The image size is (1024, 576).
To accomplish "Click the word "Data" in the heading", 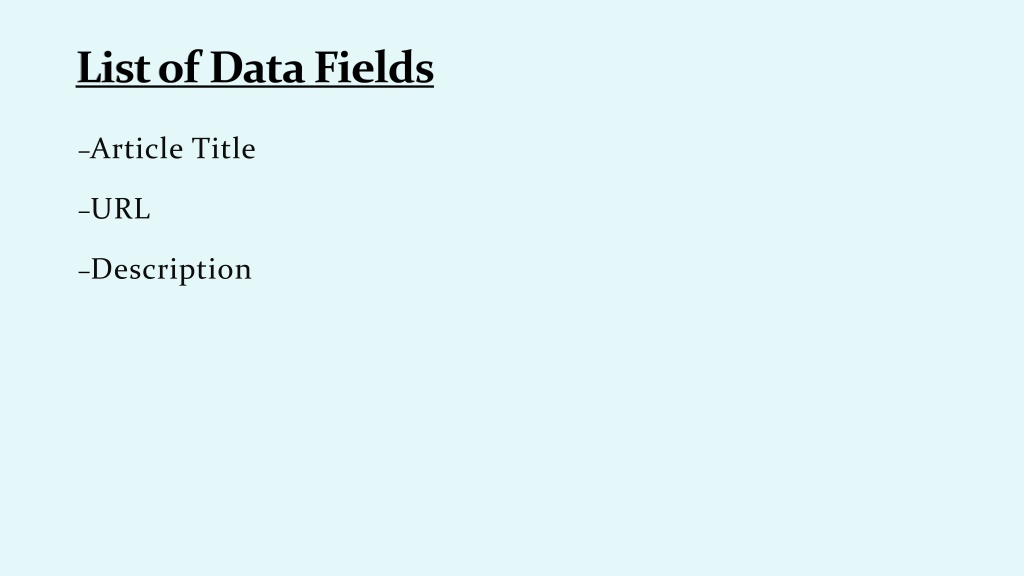I will pos(257,67).
